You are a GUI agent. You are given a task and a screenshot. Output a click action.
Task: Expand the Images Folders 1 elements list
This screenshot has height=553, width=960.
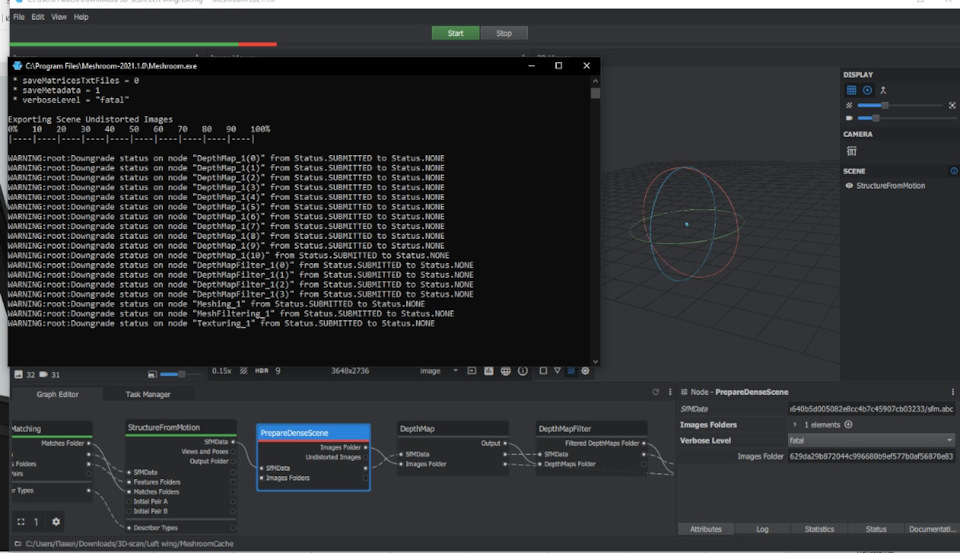tap(795, 424)
